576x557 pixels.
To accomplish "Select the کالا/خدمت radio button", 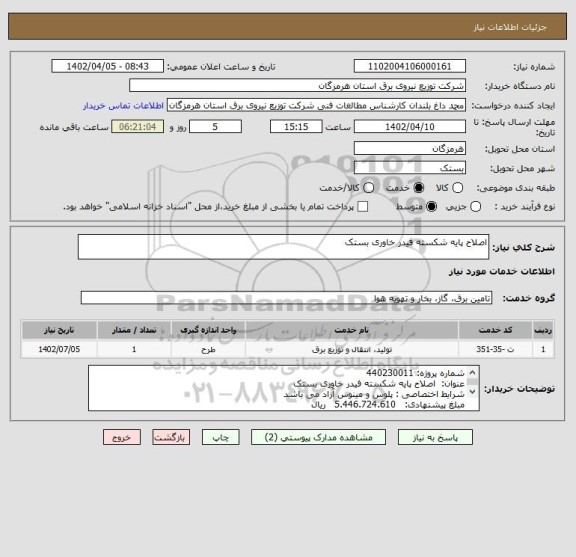I will [x=368, y=188].
